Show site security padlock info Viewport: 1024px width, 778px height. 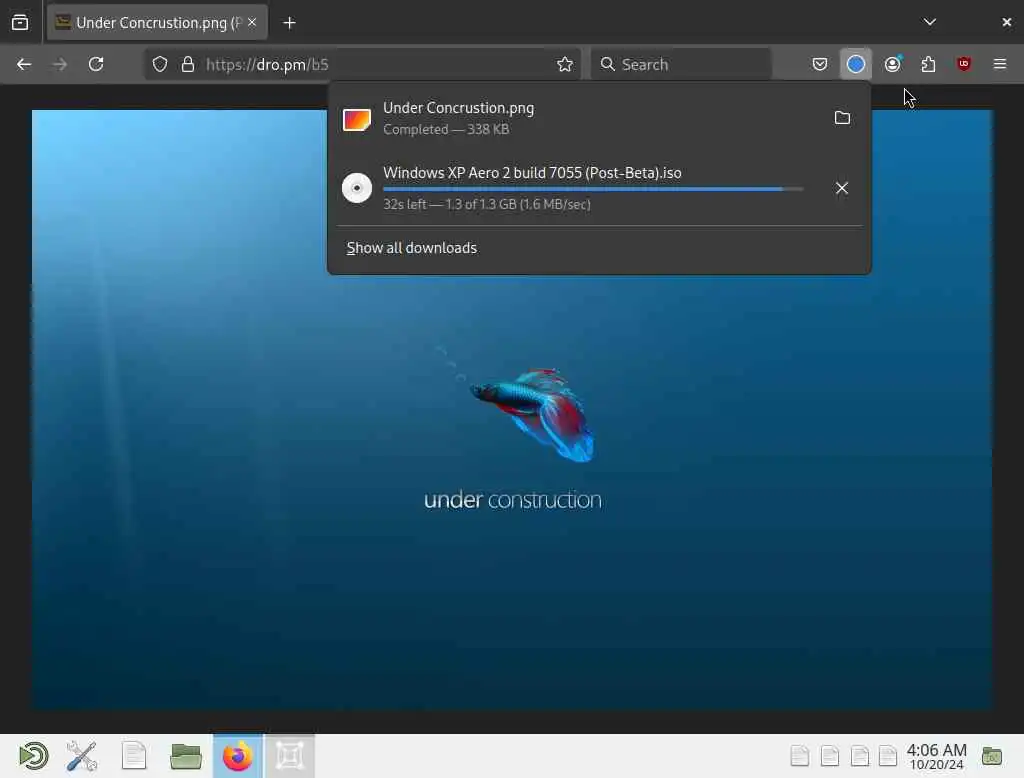[x=188, y=64]
